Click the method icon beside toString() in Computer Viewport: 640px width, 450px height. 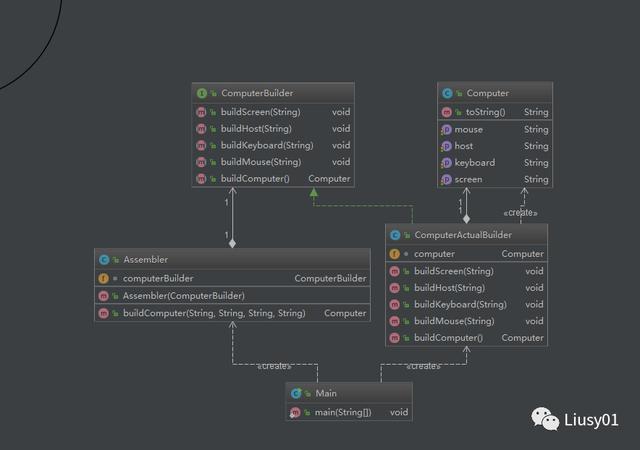pyautogui.click(x=446, y=112)
